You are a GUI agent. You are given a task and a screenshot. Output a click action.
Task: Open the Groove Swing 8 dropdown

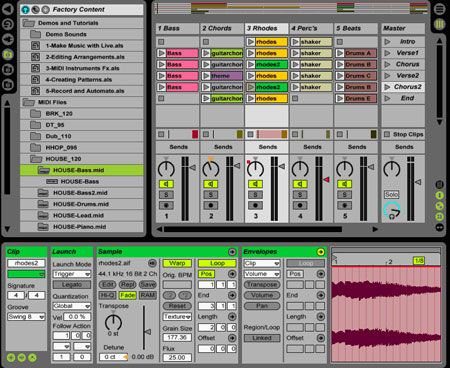[26, 316]
